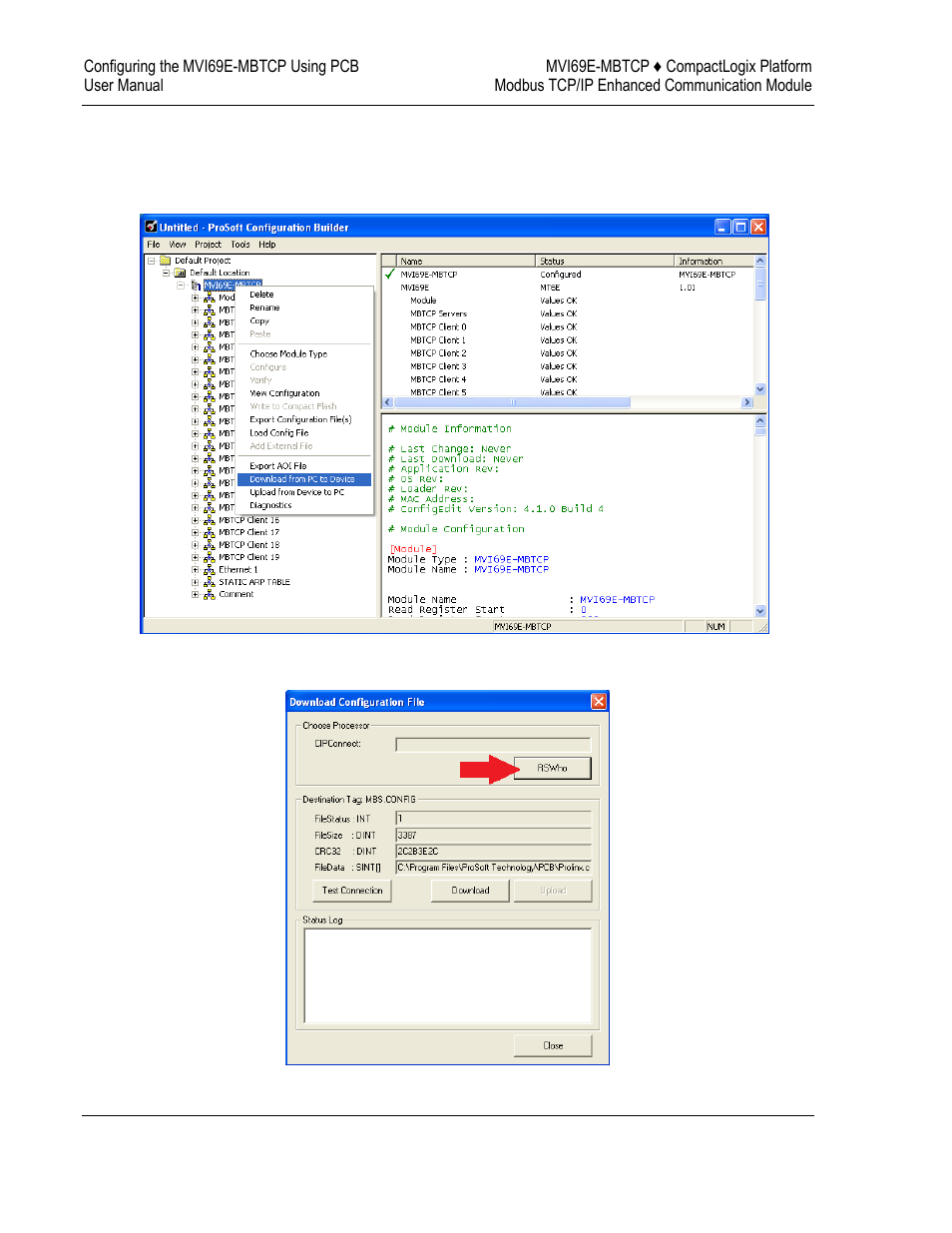
Task: Expand the Comment node
Action: [x=196, y=595]
